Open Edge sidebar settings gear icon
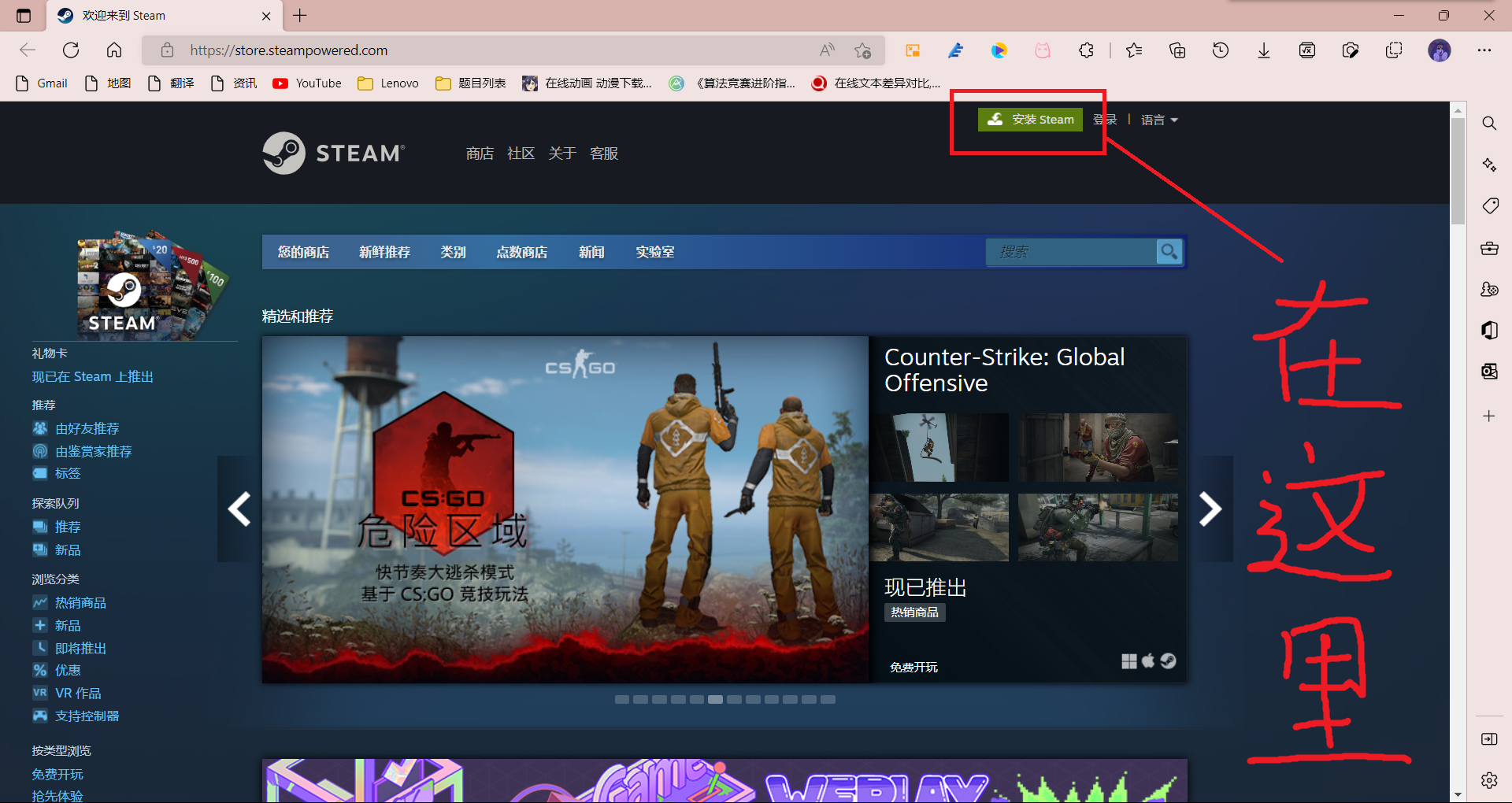This screenshot has width=1512, height=803. [1488, 780]
